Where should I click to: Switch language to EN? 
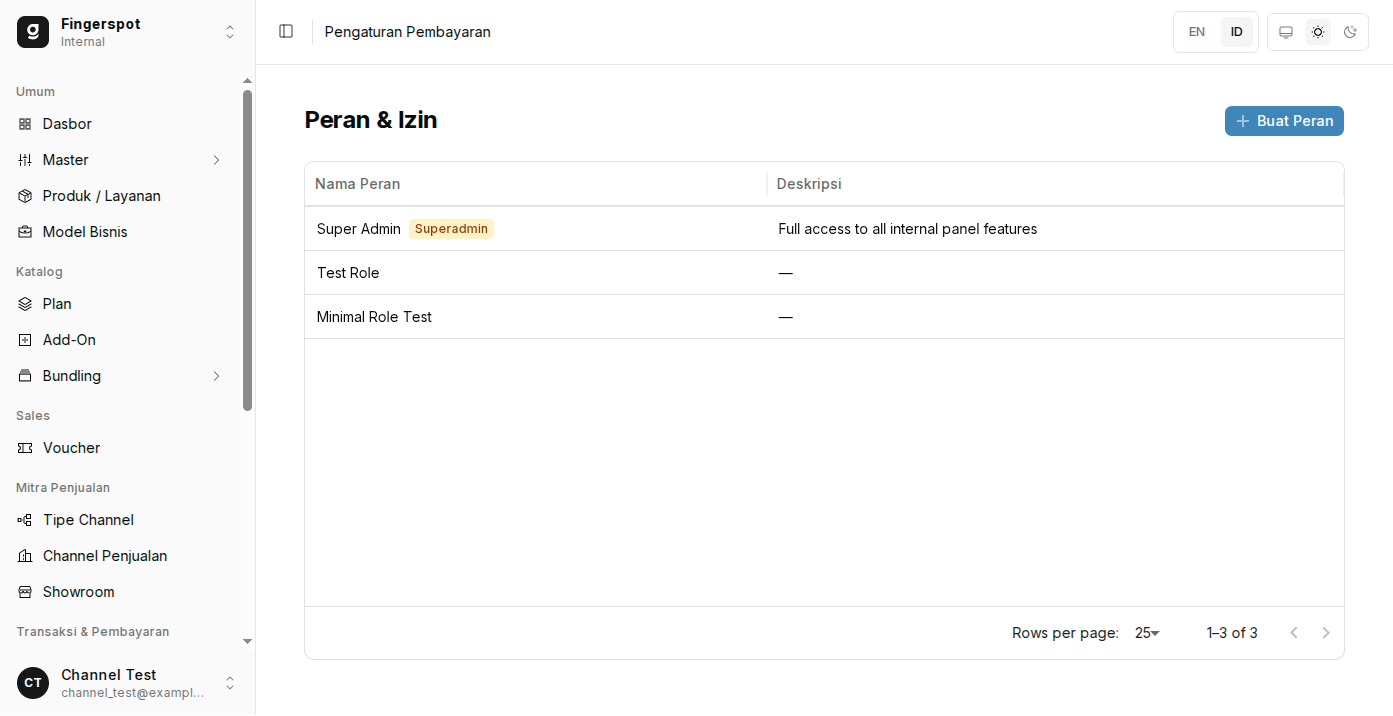coord(1197,32)
